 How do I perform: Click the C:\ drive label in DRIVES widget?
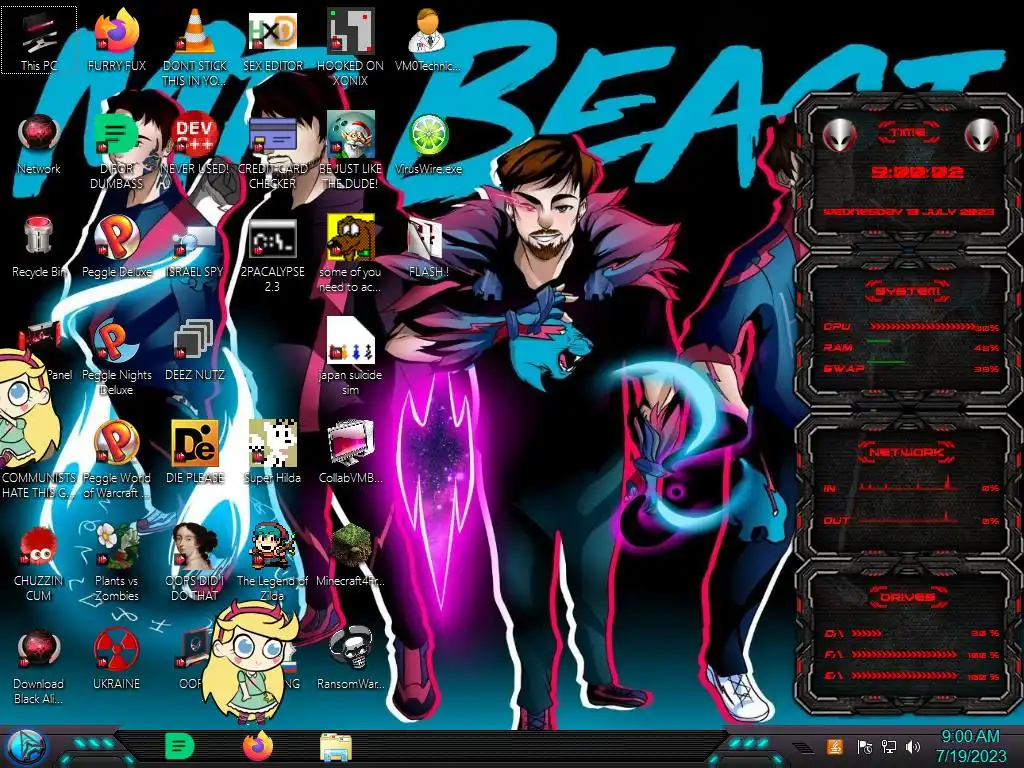coord(833,633)
